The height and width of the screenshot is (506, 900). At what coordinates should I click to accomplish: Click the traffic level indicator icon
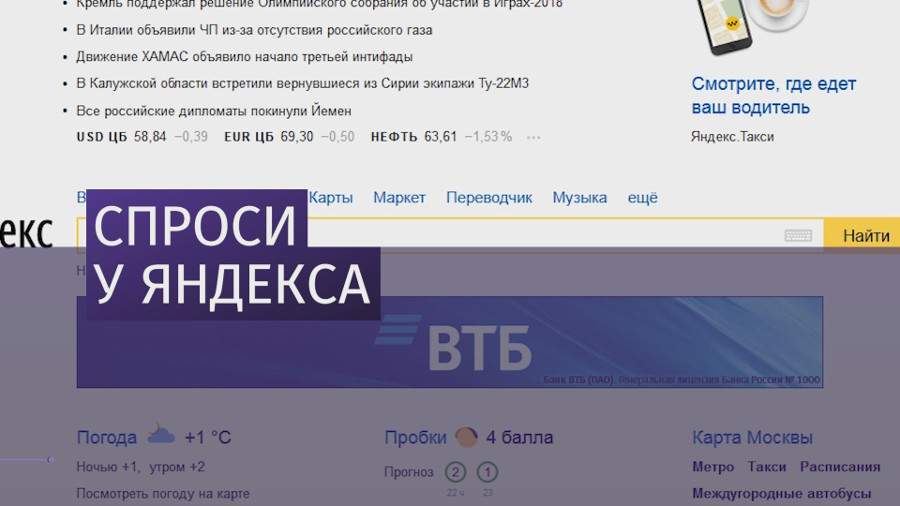tap(465, 437)
